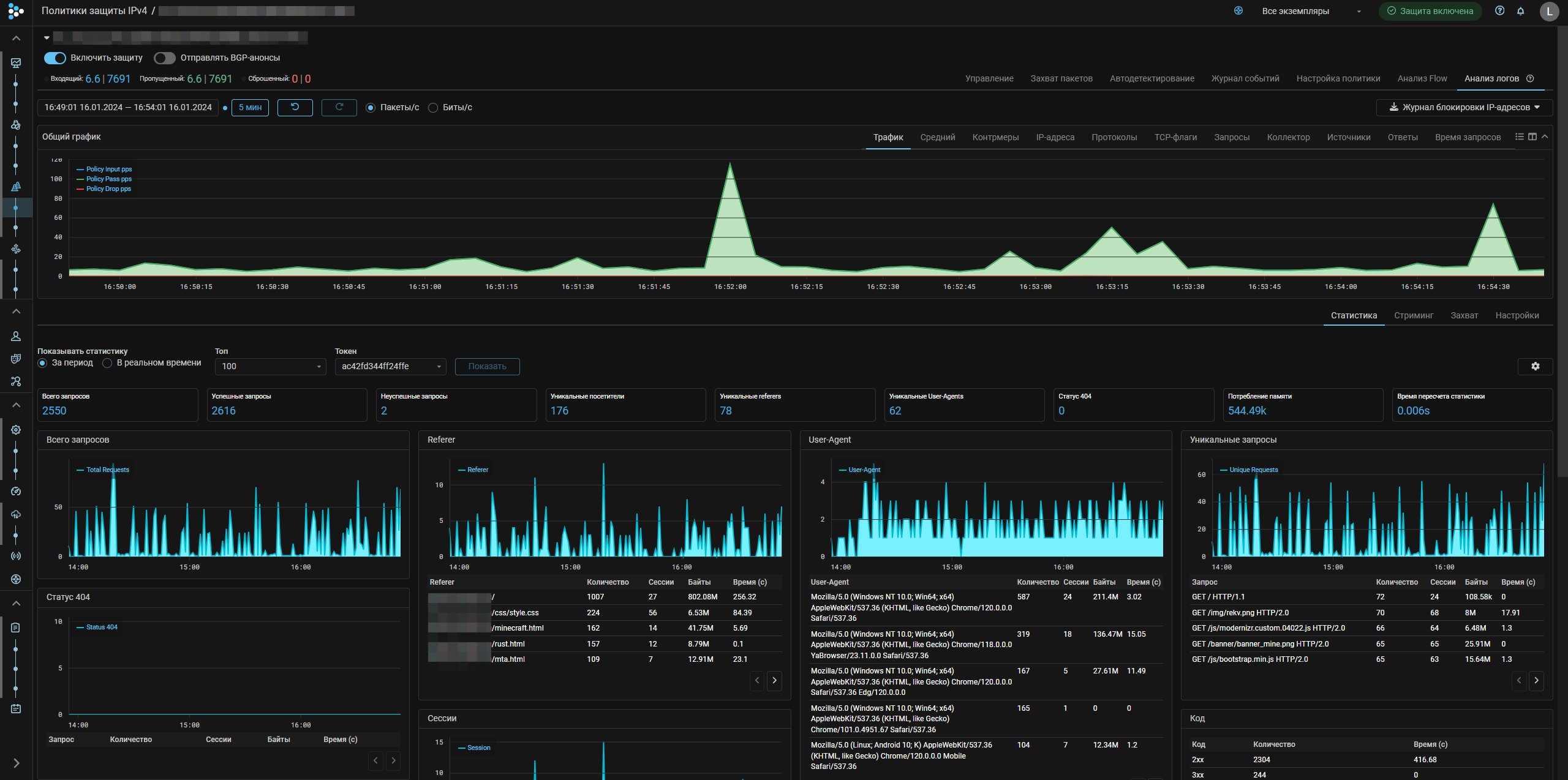Open the Топ 100 dropdown

click(270, 366)
